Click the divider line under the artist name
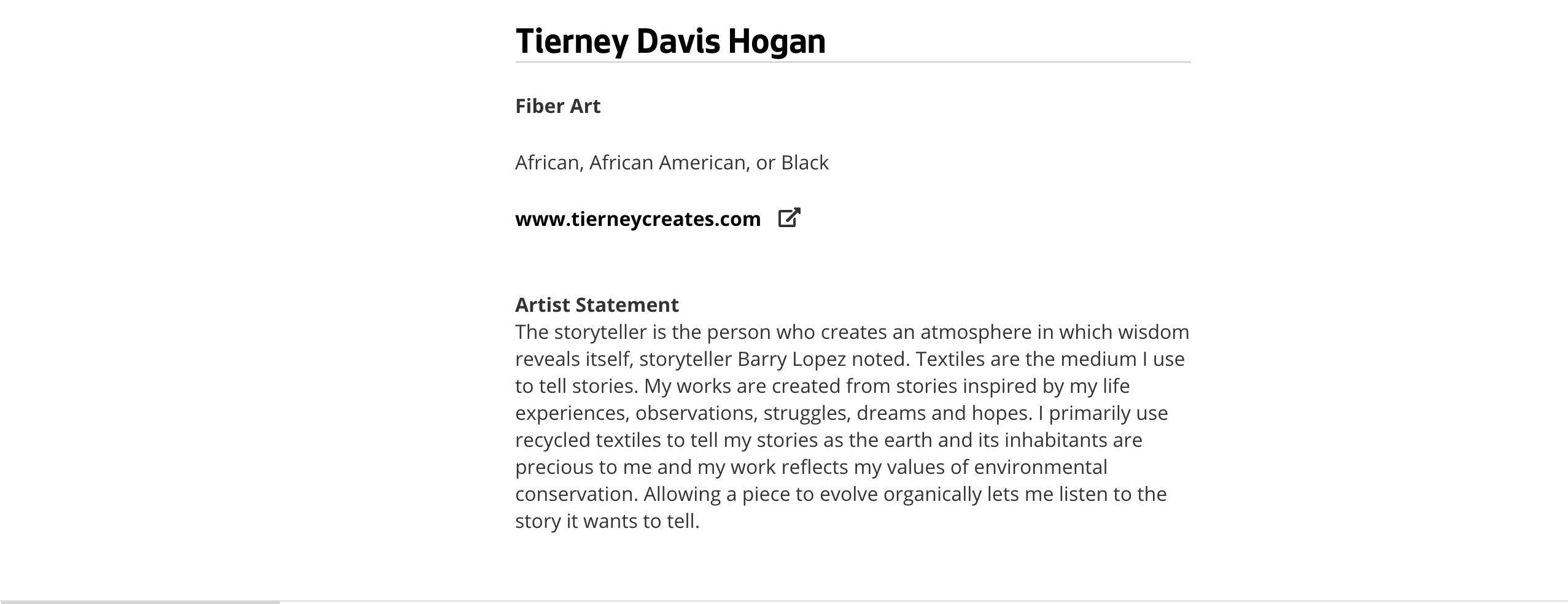This screenshot has height=604, width=1568. pos(852,62)
